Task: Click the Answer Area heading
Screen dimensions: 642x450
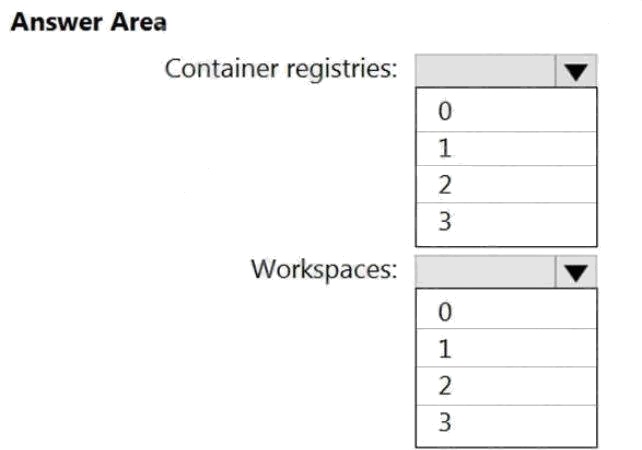Action: 87,22
